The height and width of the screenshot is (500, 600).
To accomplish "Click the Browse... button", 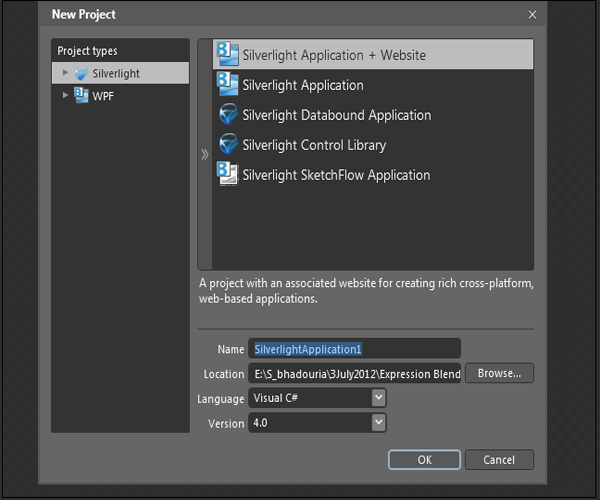I will pos(499,374).
